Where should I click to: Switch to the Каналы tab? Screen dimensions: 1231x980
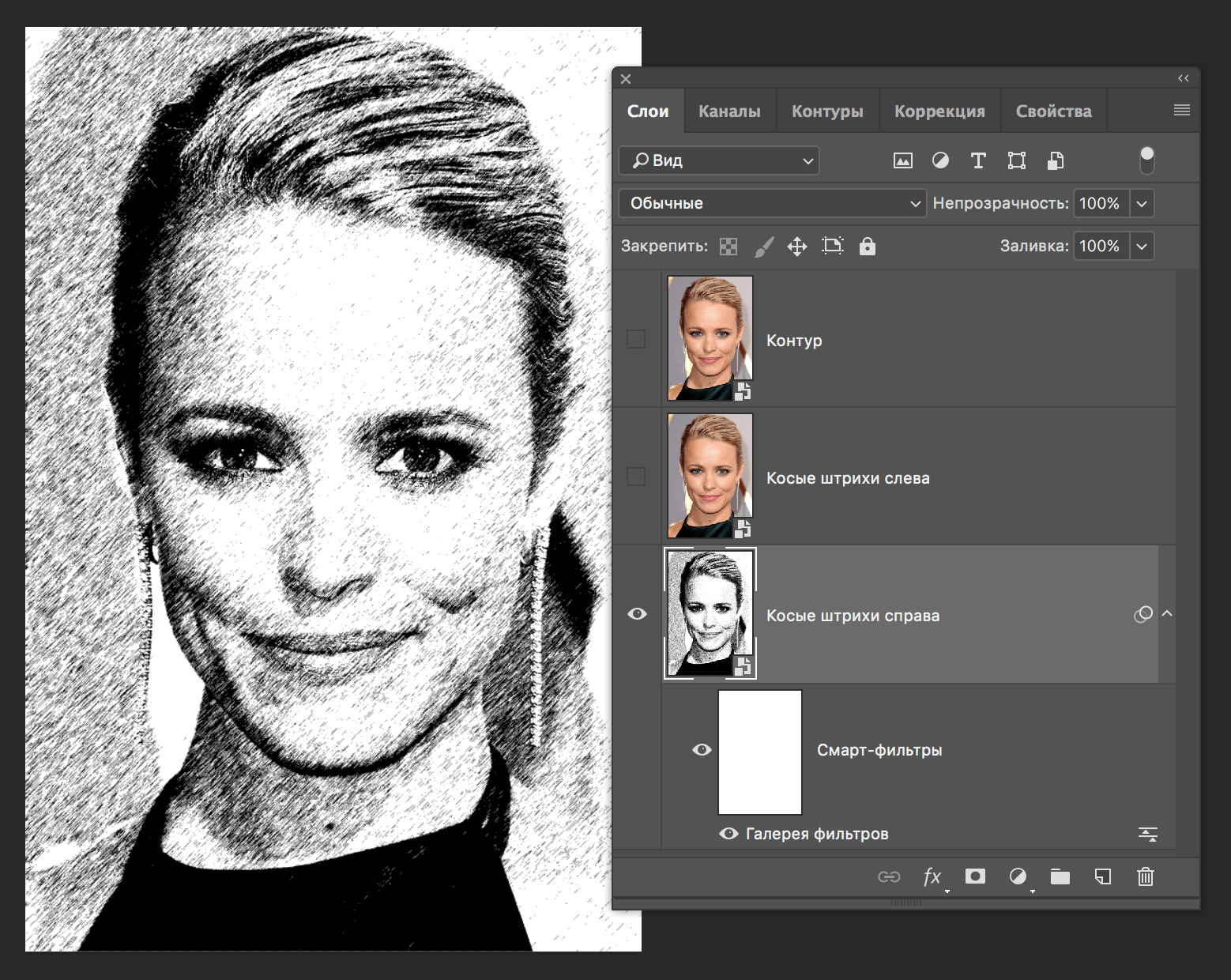728,111
